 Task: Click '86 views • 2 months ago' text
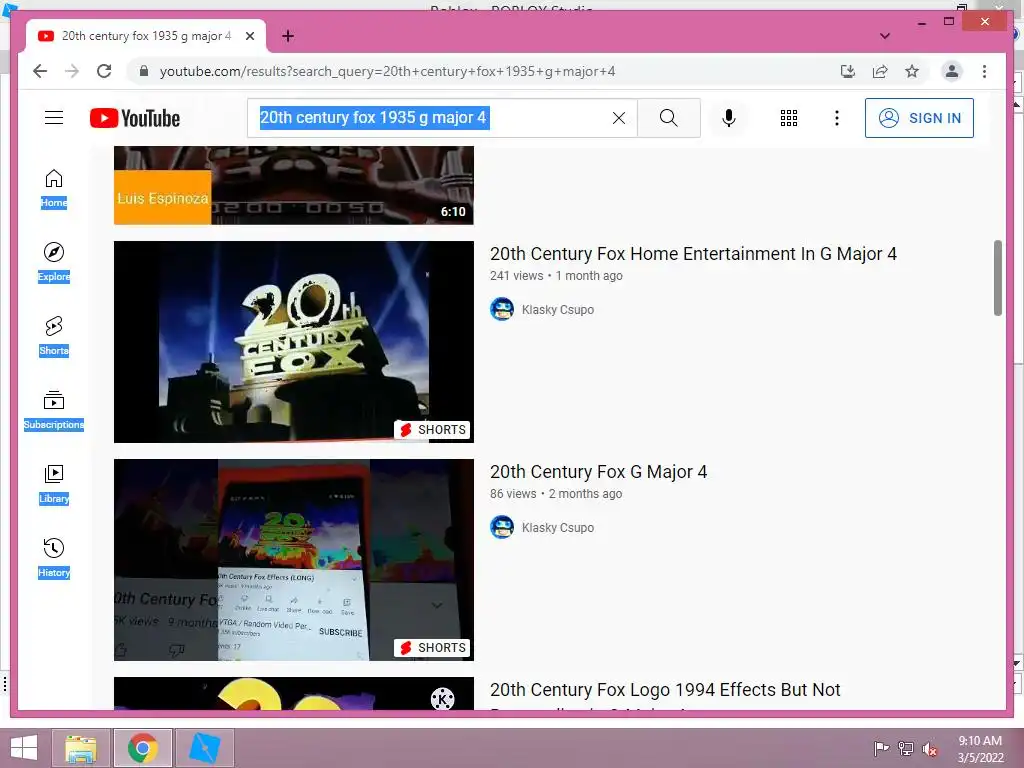(x=556, y=494)
